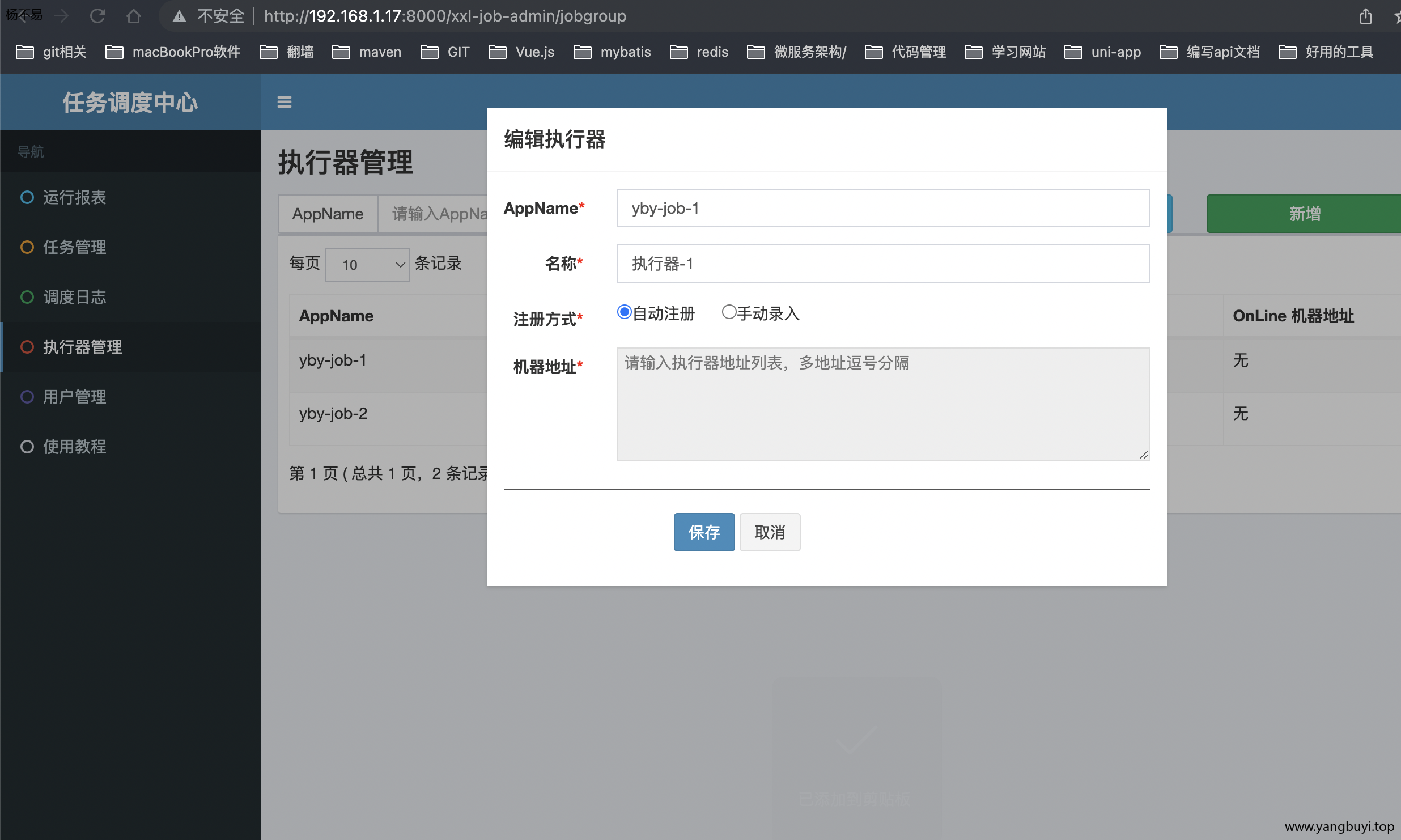Click the not-secure warning triangle icon

pos(180,16)
